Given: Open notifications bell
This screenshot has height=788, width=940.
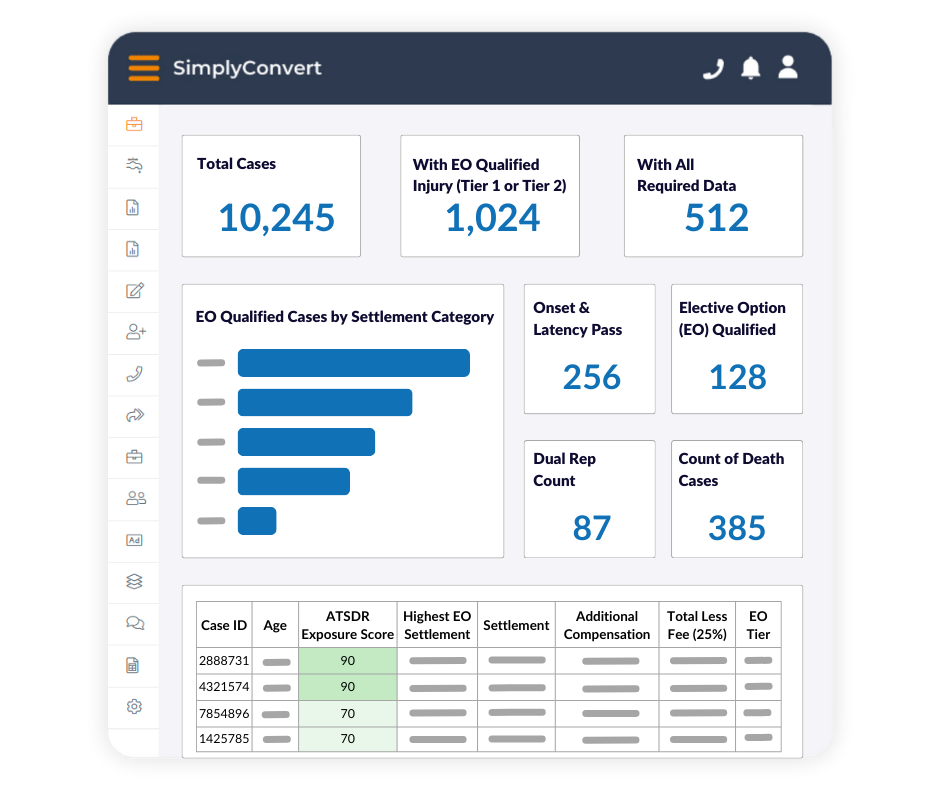Looking at the screenshot, I should 751,68.
